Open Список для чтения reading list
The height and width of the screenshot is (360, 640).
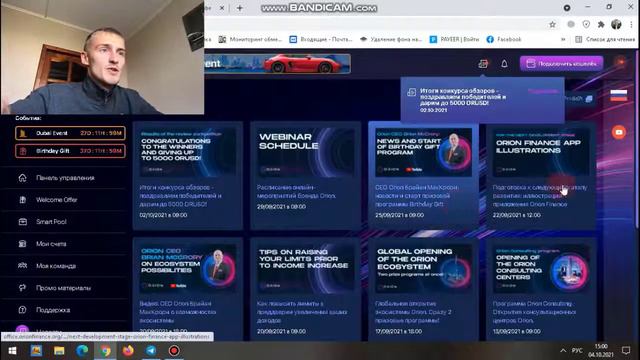(x=605, y=39)
